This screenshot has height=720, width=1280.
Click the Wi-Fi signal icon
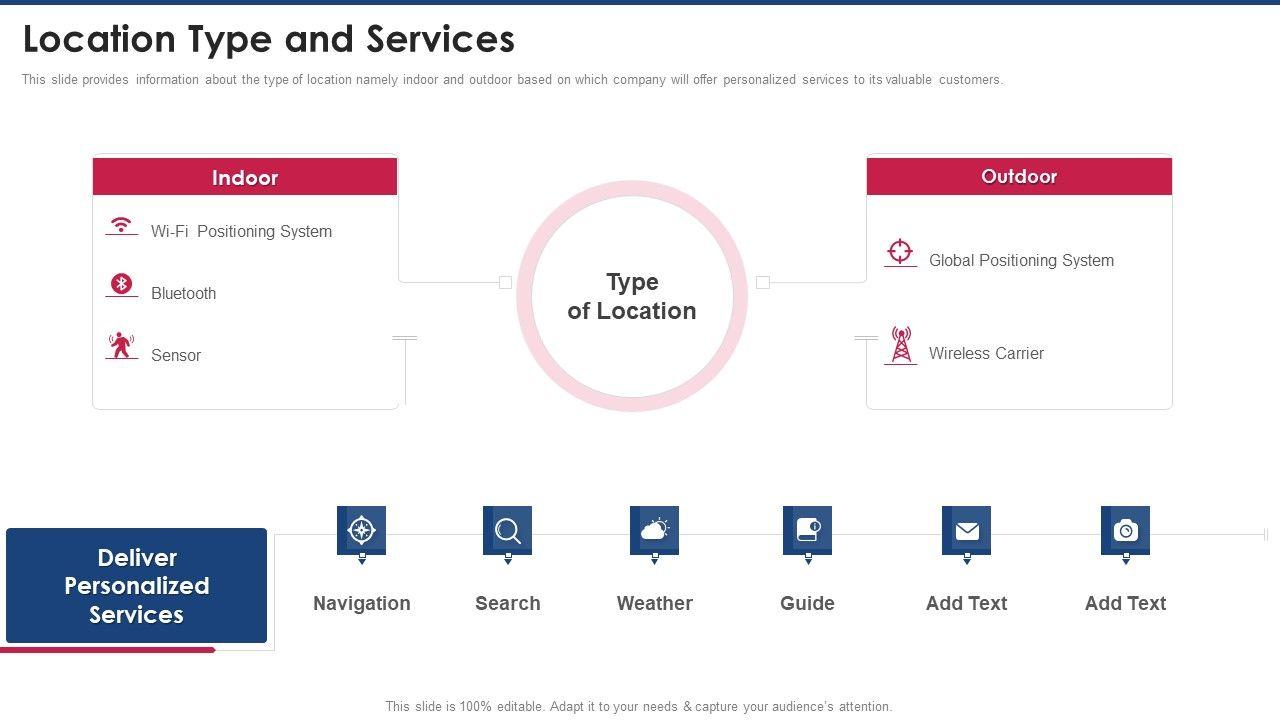tap(121, 225)
